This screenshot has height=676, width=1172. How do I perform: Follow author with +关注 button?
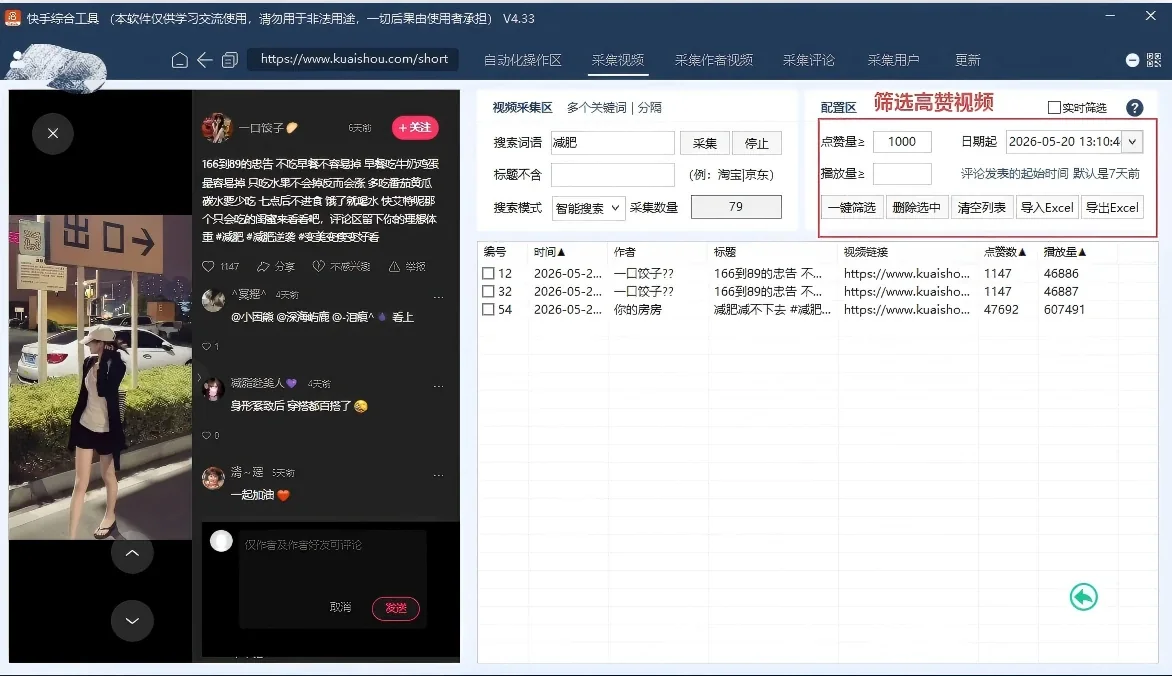click(415, 128)
